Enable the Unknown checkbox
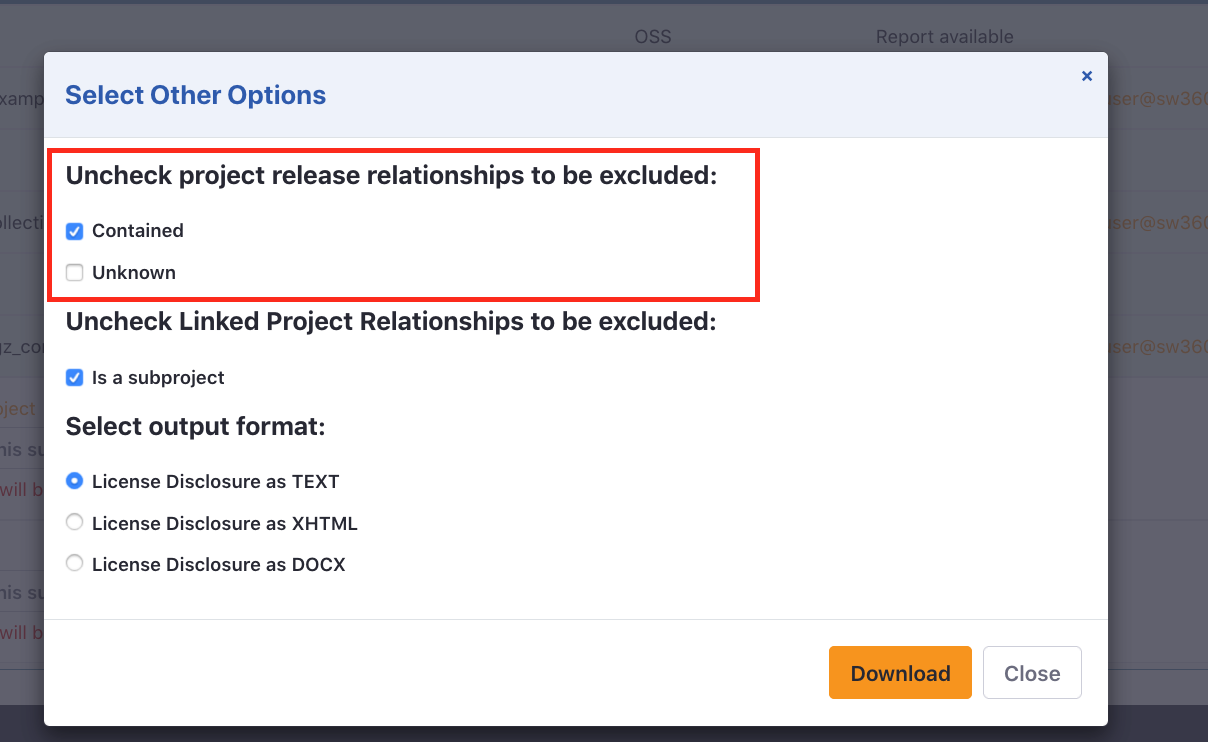 point(74,272)
